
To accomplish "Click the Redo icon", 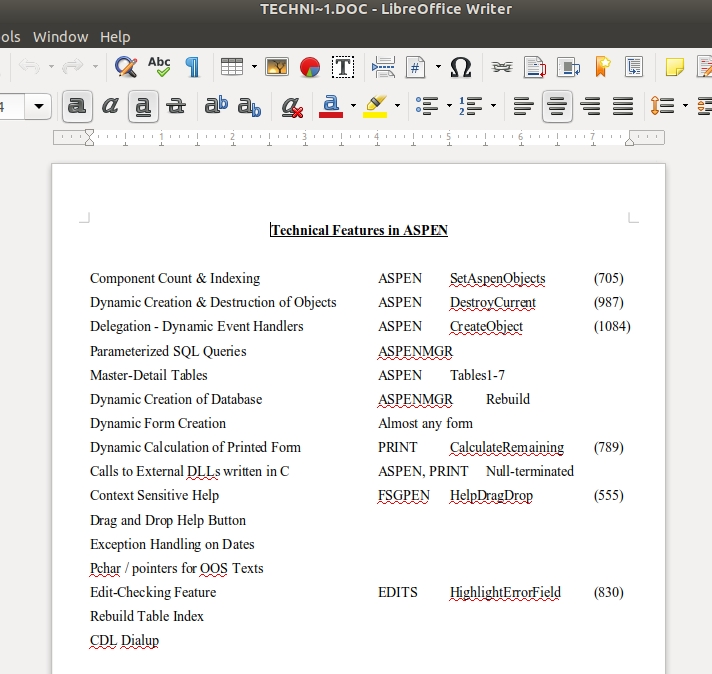I will (73, 67).
